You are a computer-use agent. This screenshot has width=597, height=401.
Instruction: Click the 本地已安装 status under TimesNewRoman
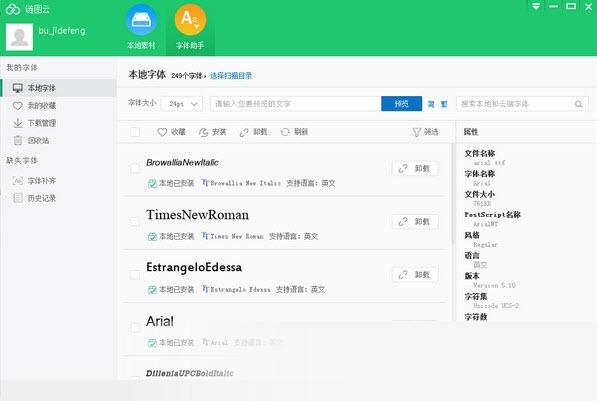click(171, 236)
